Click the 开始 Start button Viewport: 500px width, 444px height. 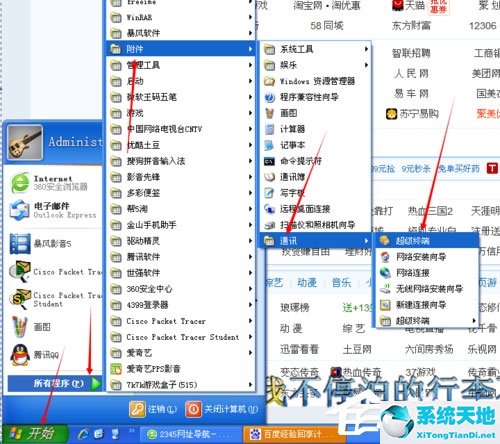click(34, 434)
